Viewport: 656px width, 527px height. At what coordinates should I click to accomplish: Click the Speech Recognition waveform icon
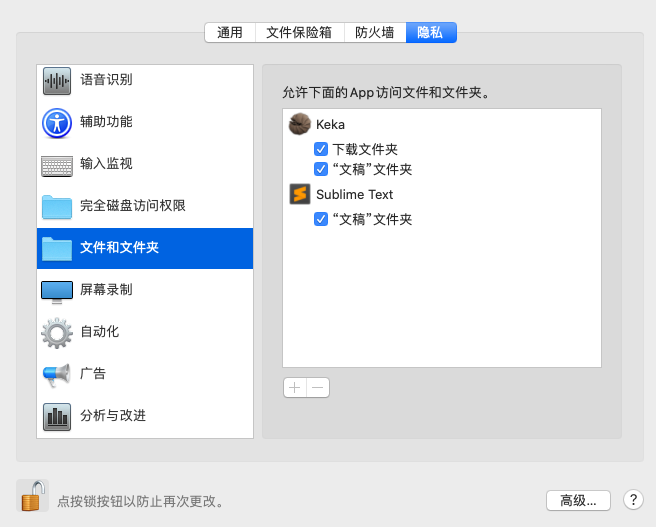pos(57,81)
